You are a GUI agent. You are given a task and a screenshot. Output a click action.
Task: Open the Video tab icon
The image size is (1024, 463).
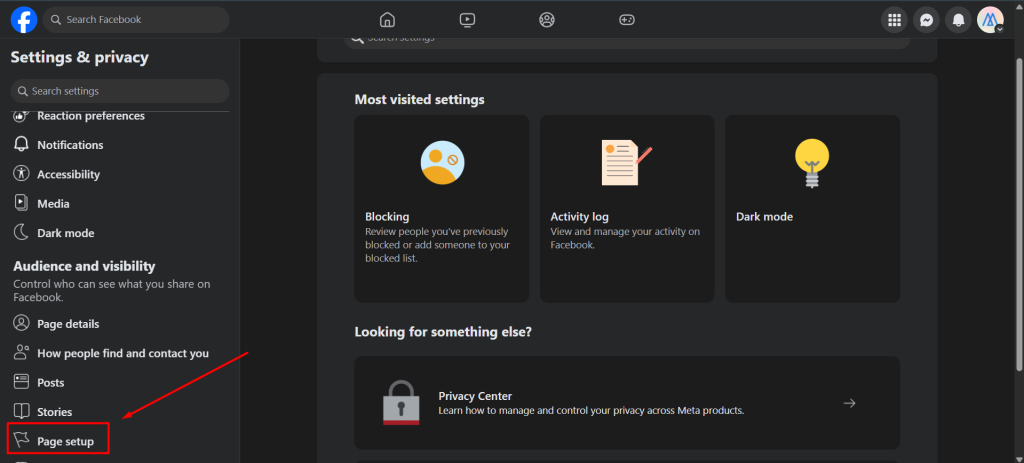tap(467, 20)
